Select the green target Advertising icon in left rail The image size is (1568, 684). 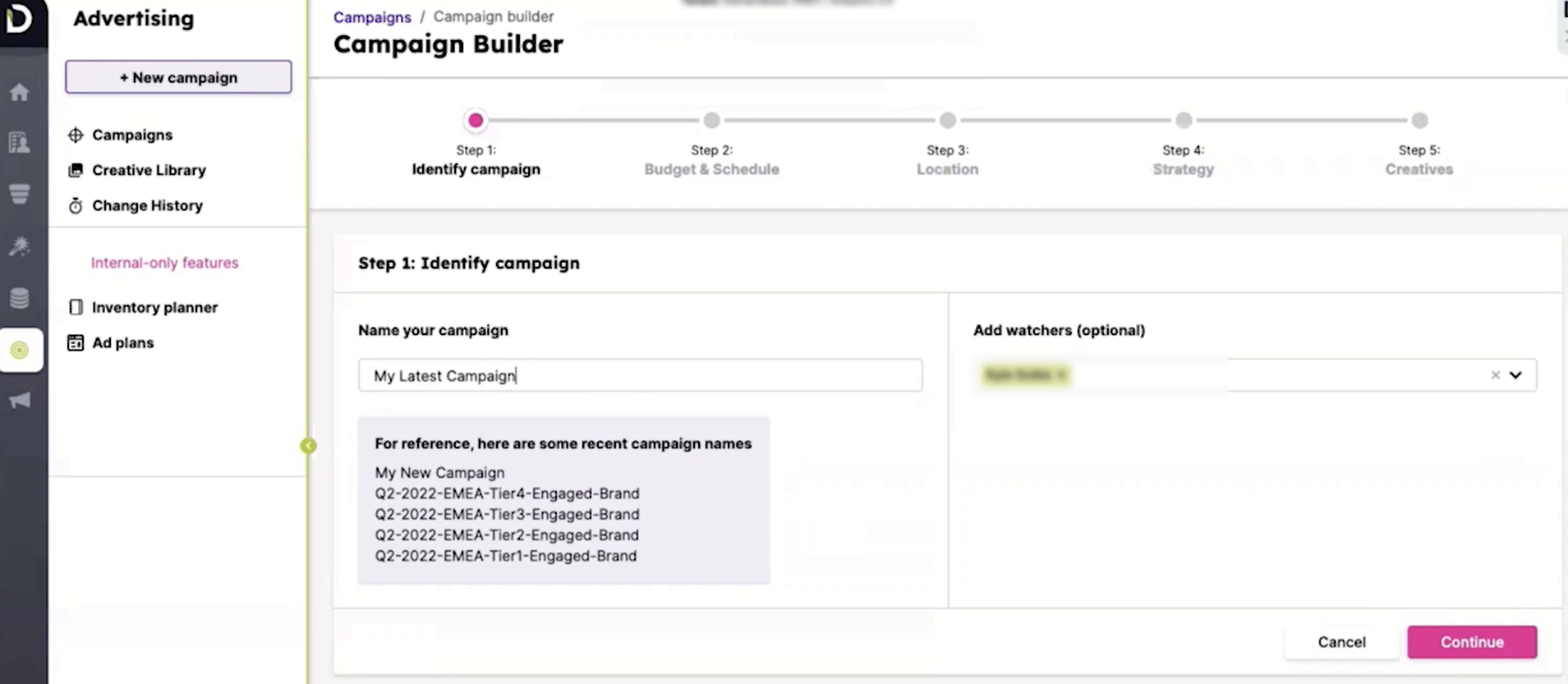pyautogui.click(x=20, y=351)
